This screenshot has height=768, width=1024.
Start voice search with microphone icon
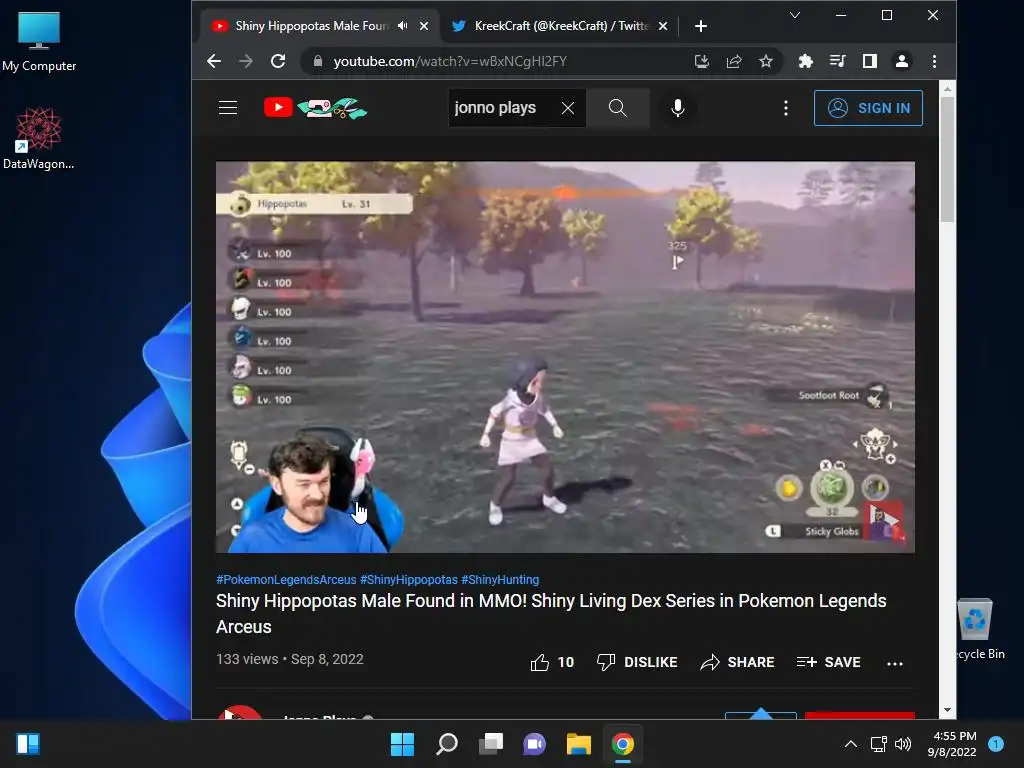coord(678,108)
